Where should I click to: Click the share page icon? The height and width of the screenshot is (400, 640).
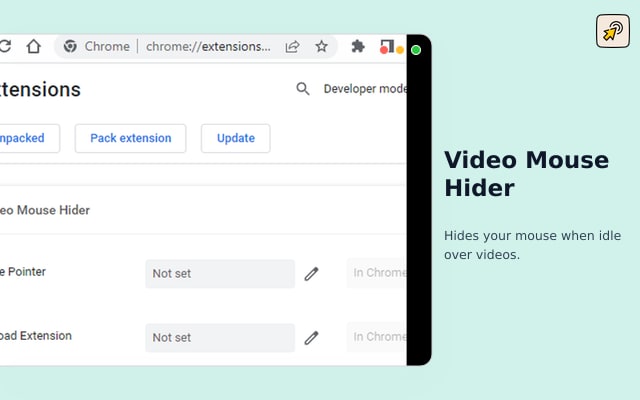[292, 47]
